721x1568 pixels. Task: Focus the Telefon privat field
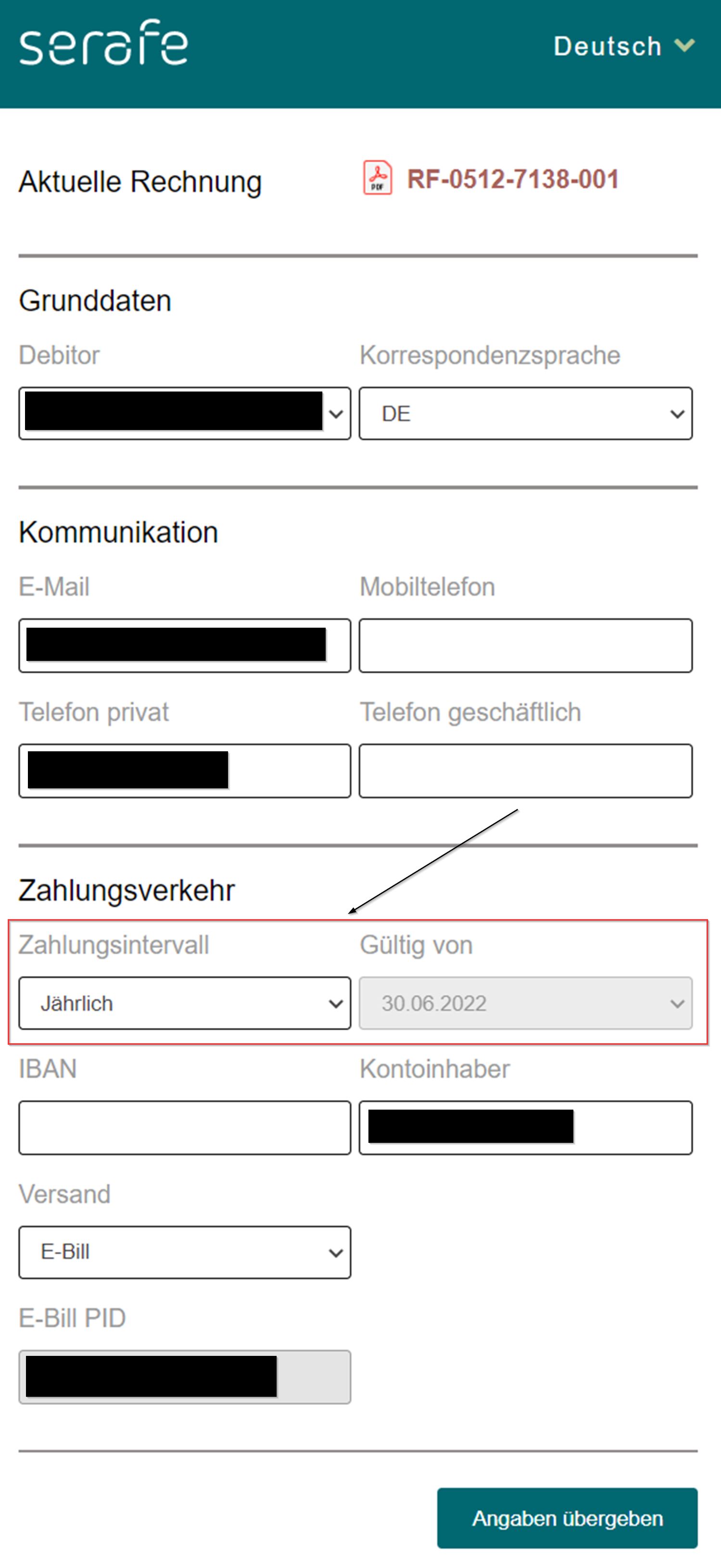(185, 771)
